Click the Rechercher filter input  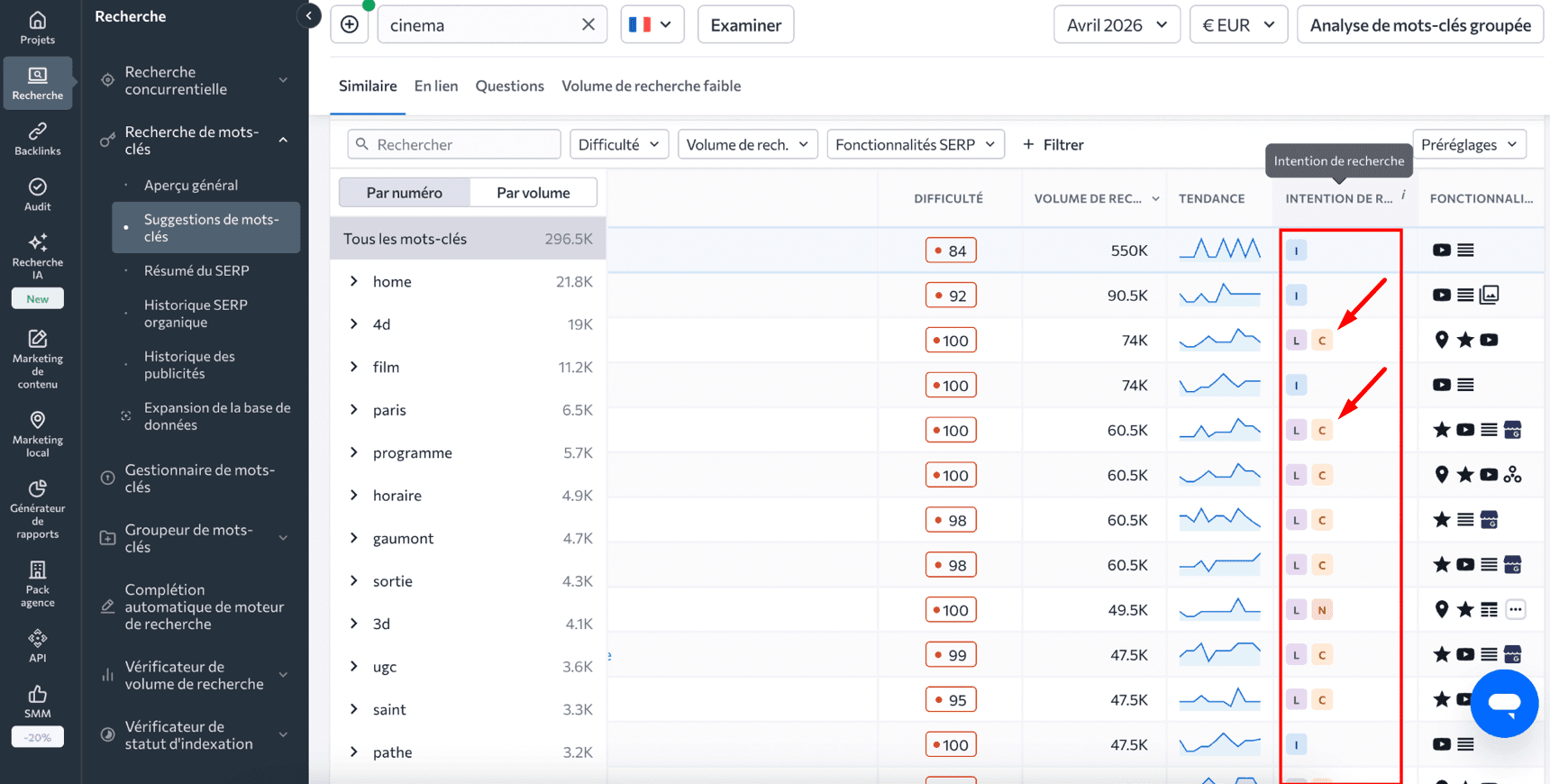(454, 144)
